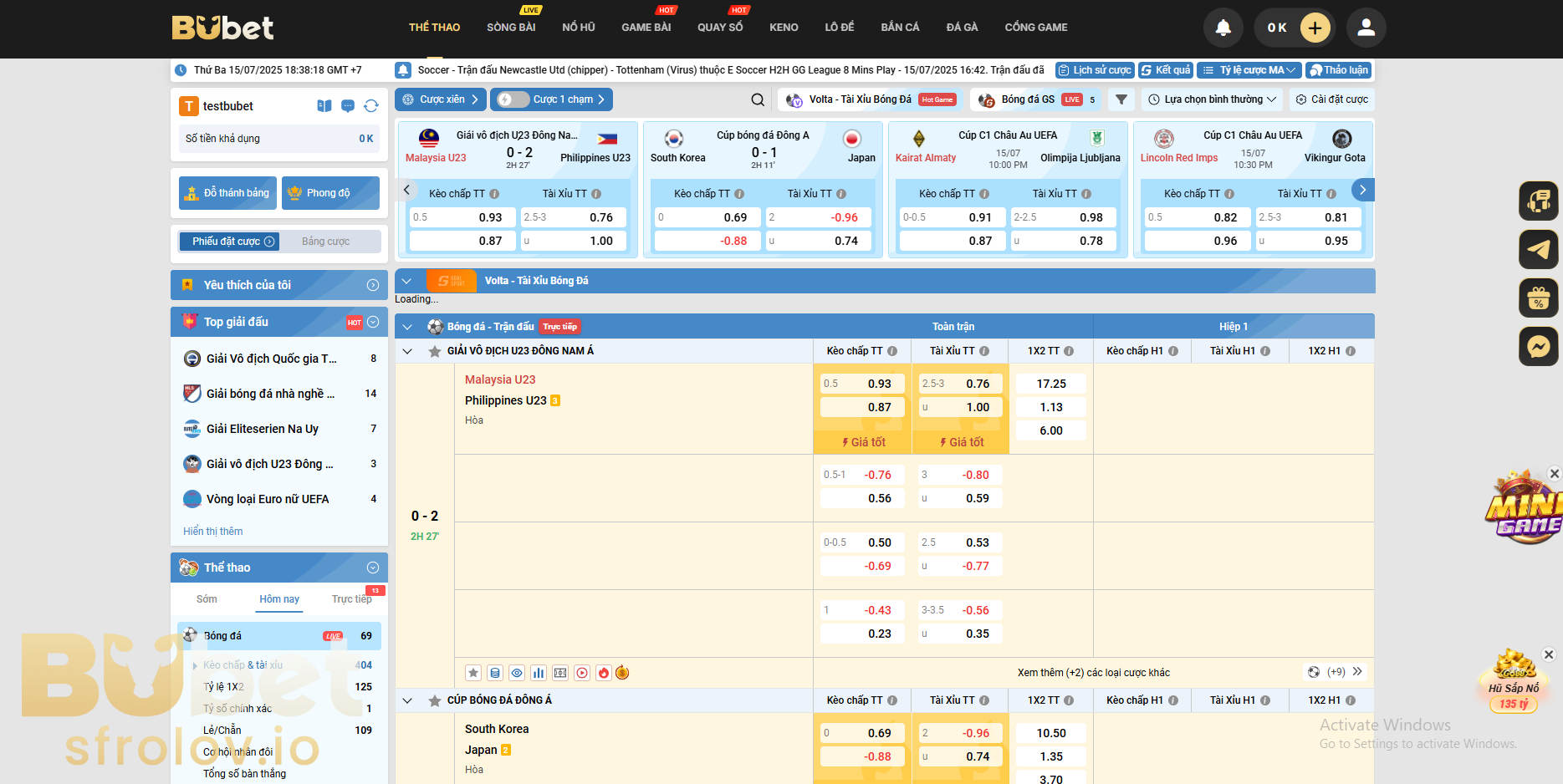Open the SÒNG BÀI menu

(x=511, y=28)
